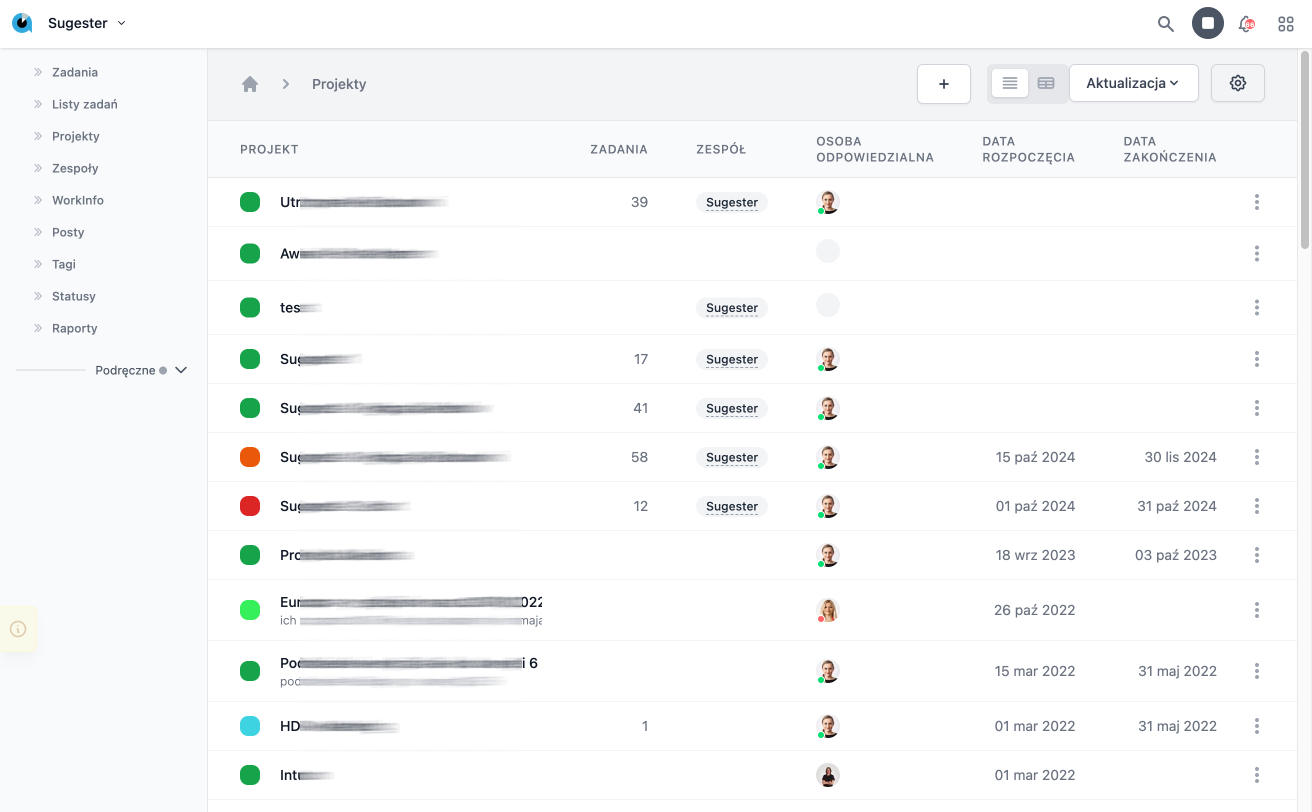Switch to the table view layout

coord(1046,83)
